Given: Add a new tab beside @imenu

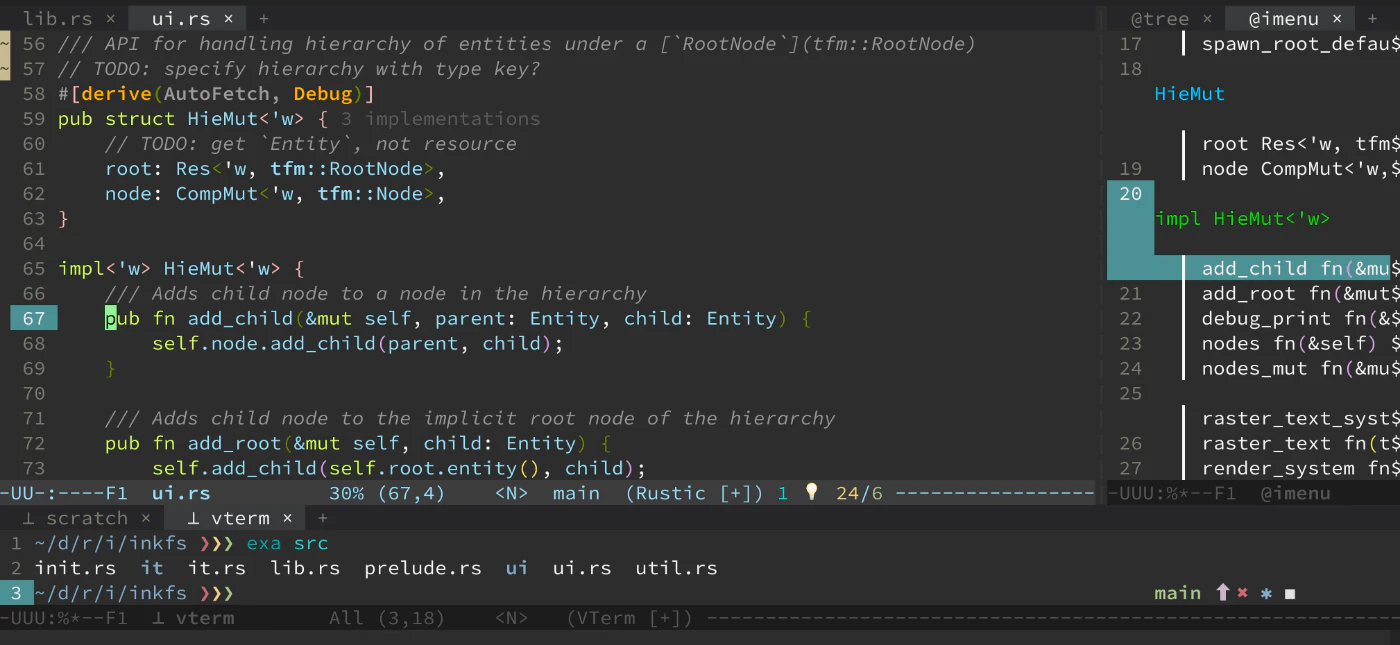Looking at the screenshot, I should [1372, 18].
